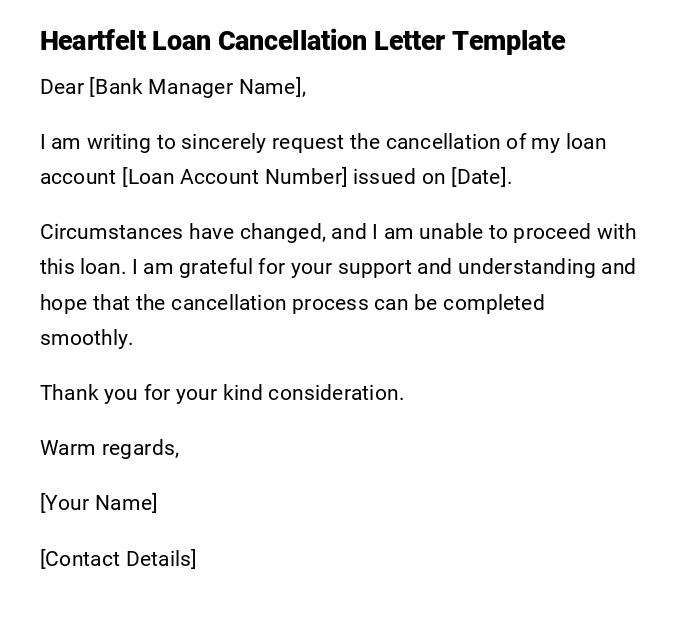The width and height of the screenshot is (700, 621).
Task: Select the [Loan Account Number] placeholder
Action: 235,177
